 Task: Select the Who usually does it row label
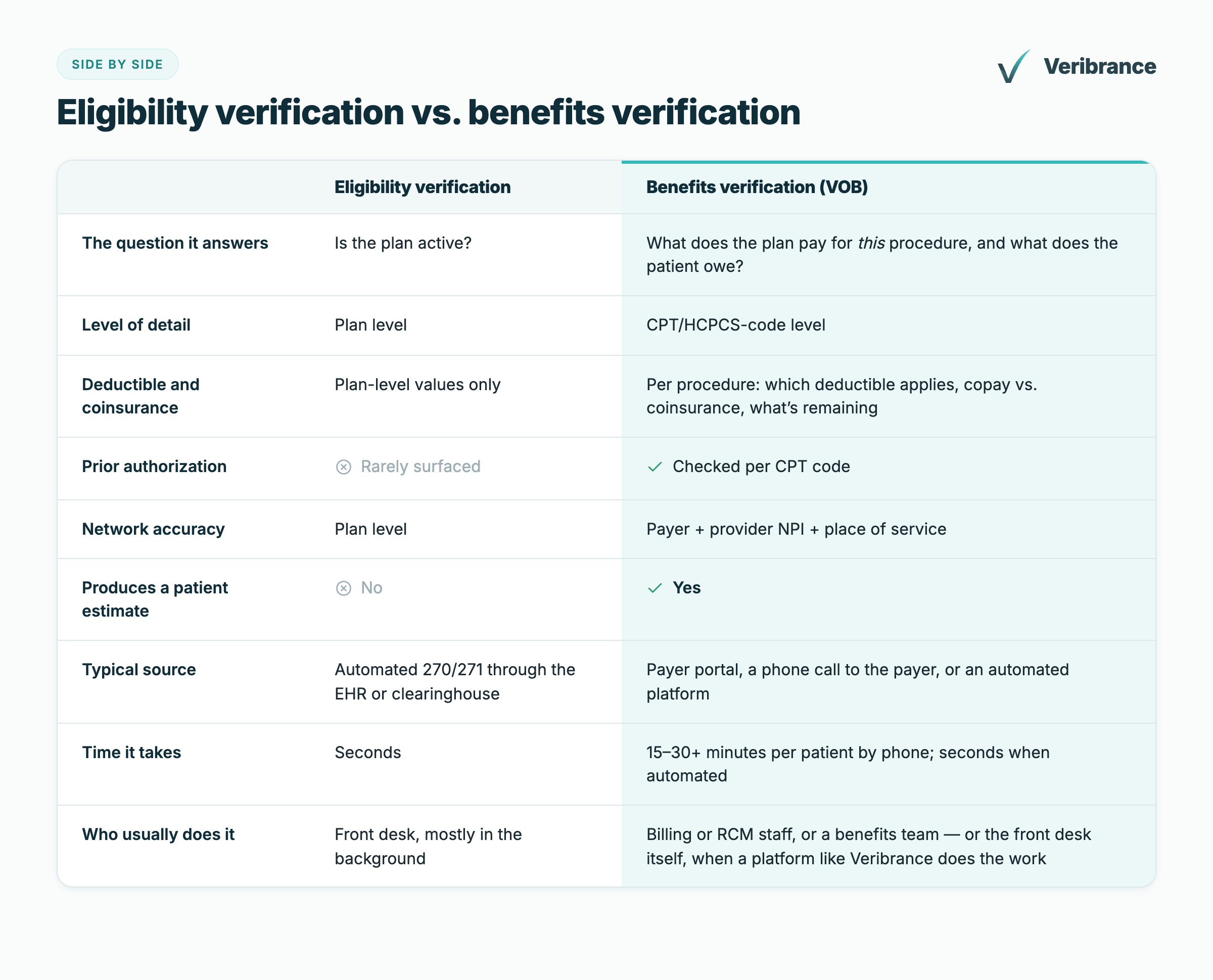[x=158, y=835]
